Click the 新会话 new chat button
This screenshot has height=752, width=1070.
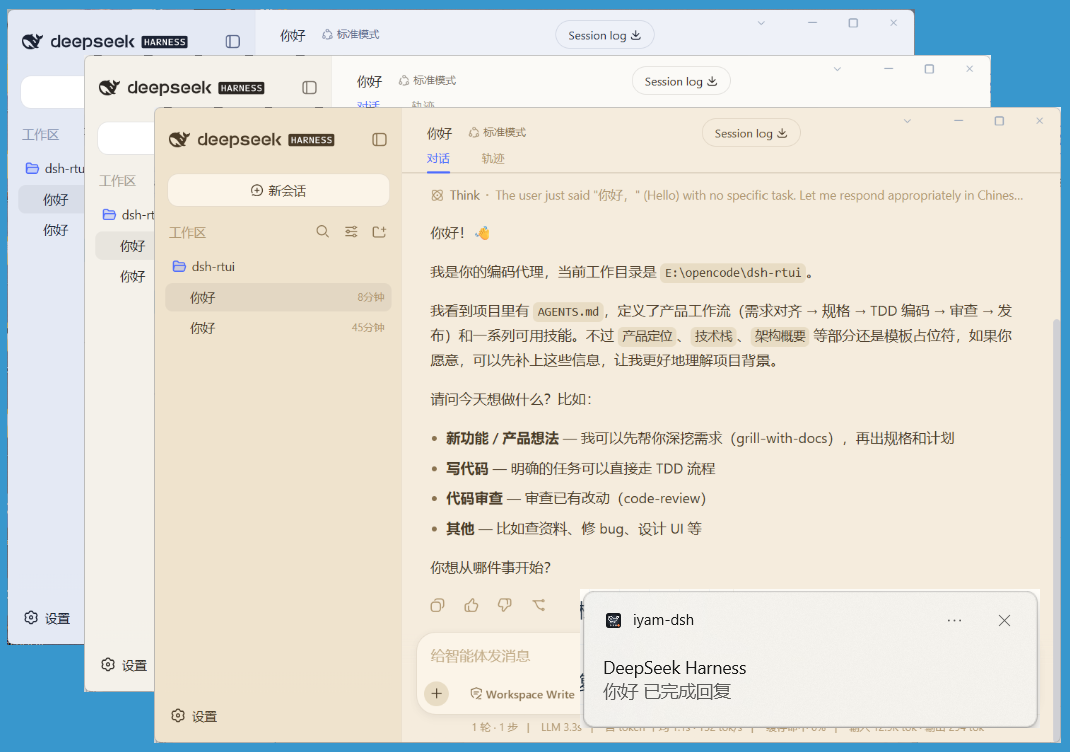pos(278,190)
